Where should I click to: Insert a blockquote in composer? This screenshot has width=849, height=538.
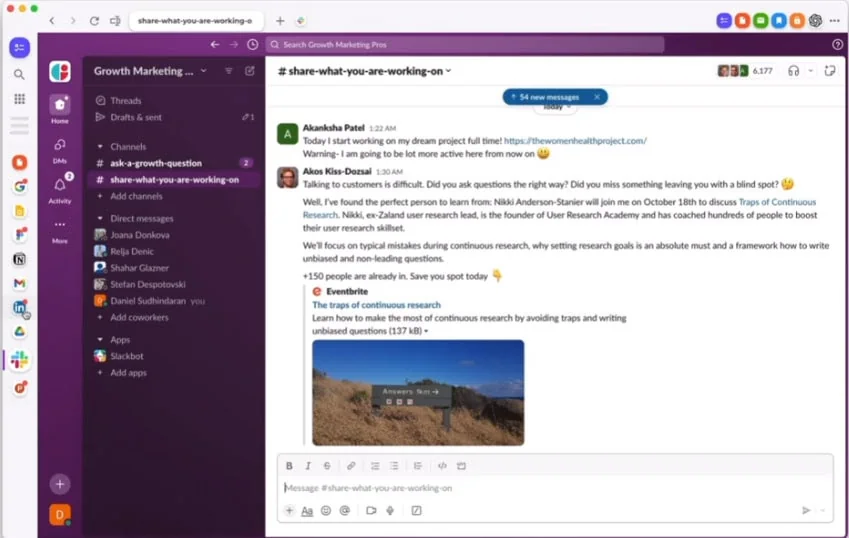pyautogui.click(x=417, y=466)
